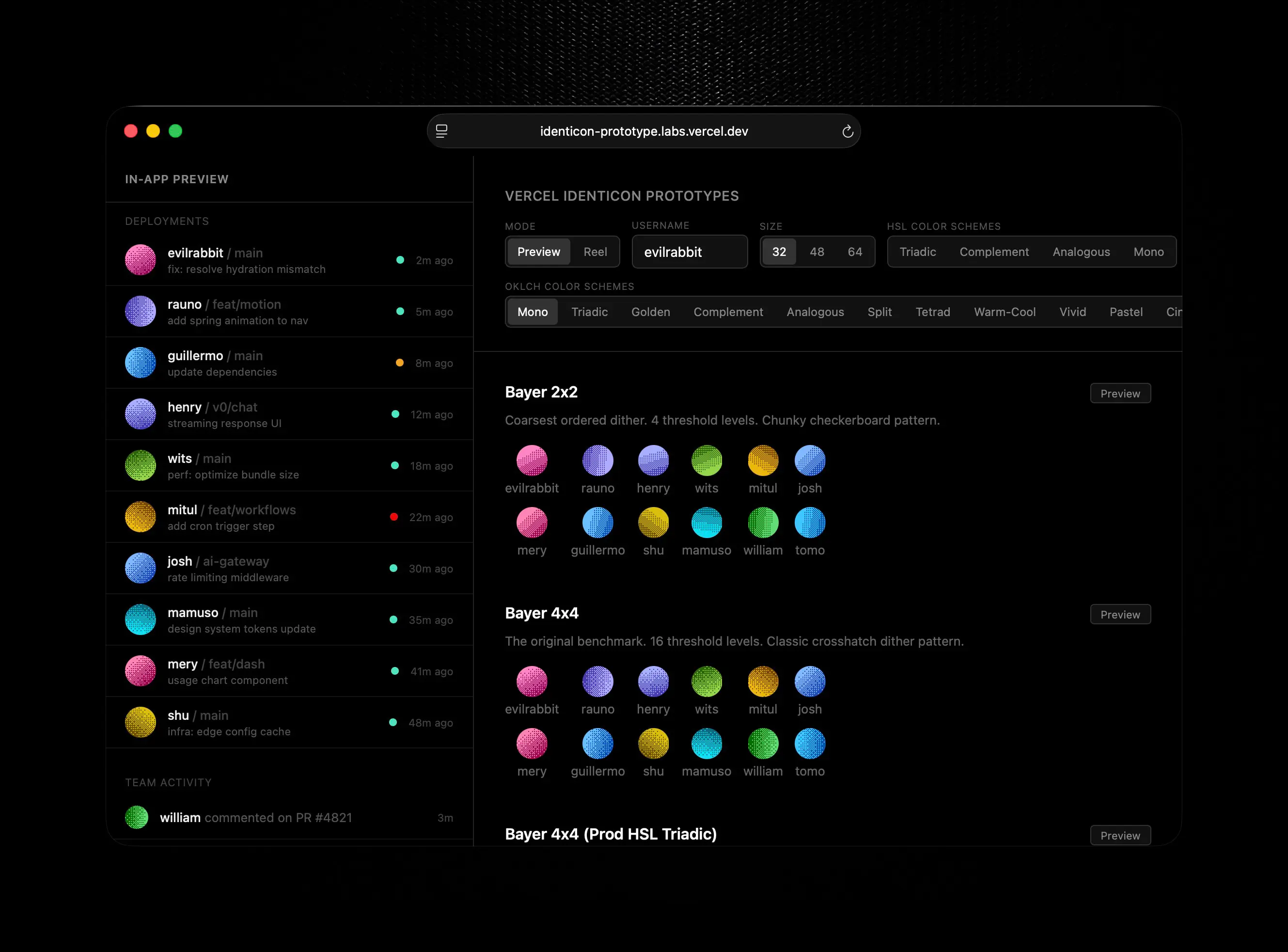Click the username input field
Image resolution: width=1288 pixels, height=952 pixels.
[690, 252]
